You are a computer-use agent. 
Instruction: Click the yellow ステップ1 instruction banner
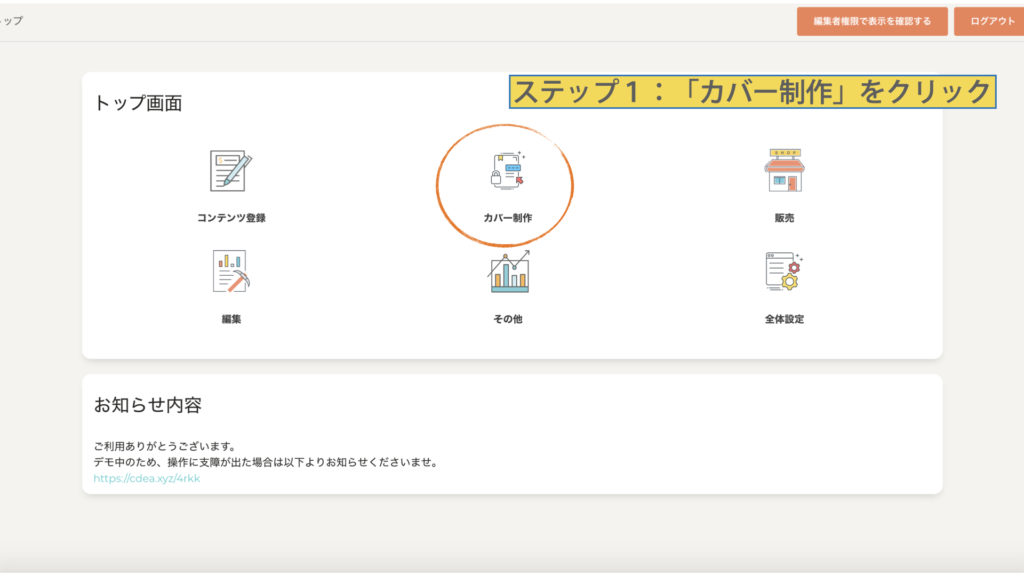point(752,92)
